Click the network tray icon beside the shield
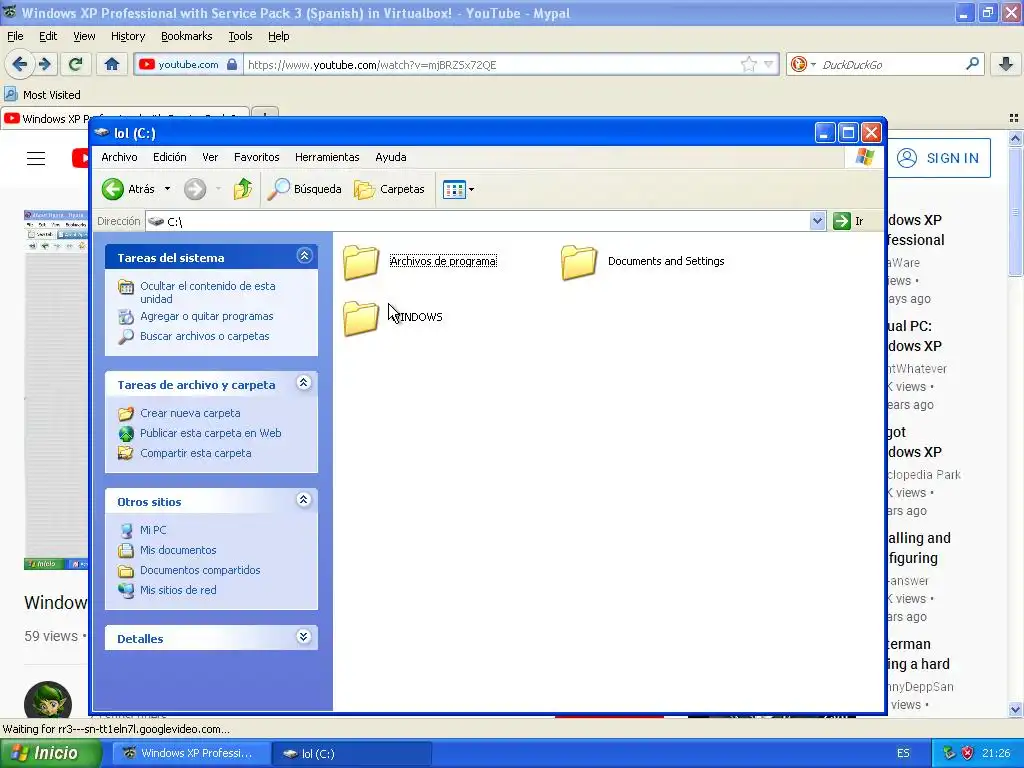 pos(949,753)
